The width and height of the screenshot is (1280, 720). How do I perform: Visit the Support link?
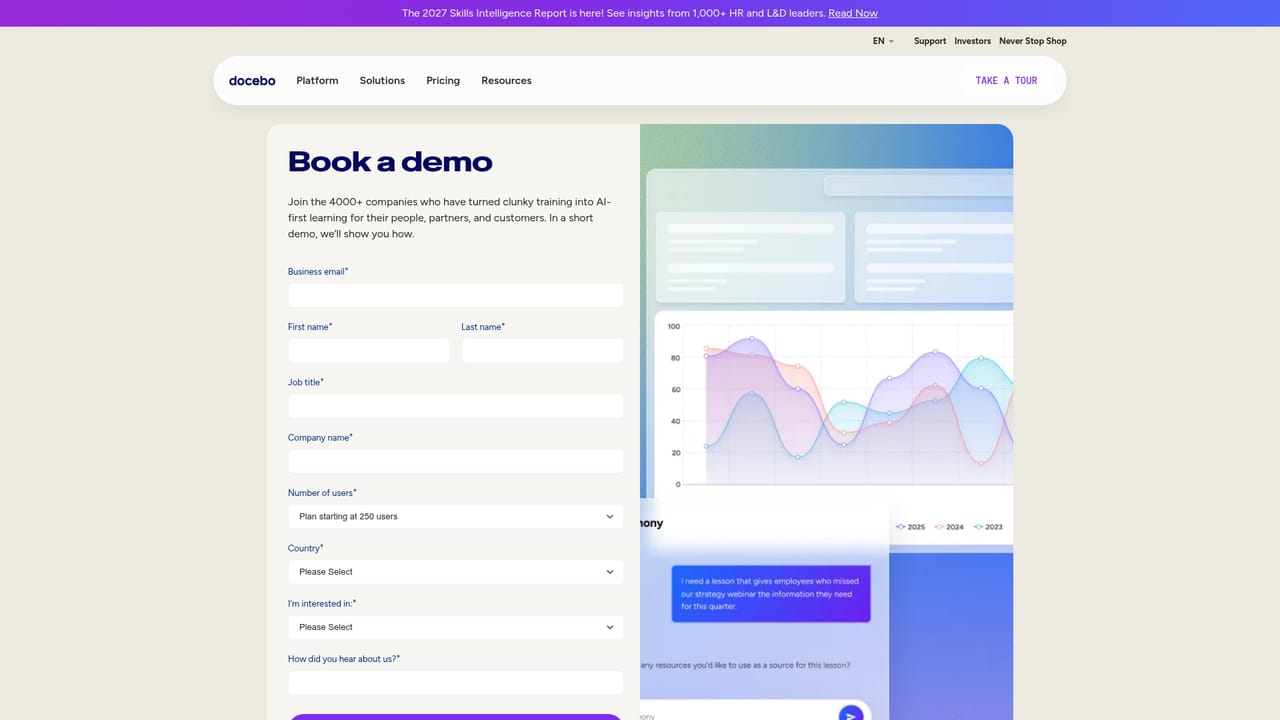(x=930, y=41)
